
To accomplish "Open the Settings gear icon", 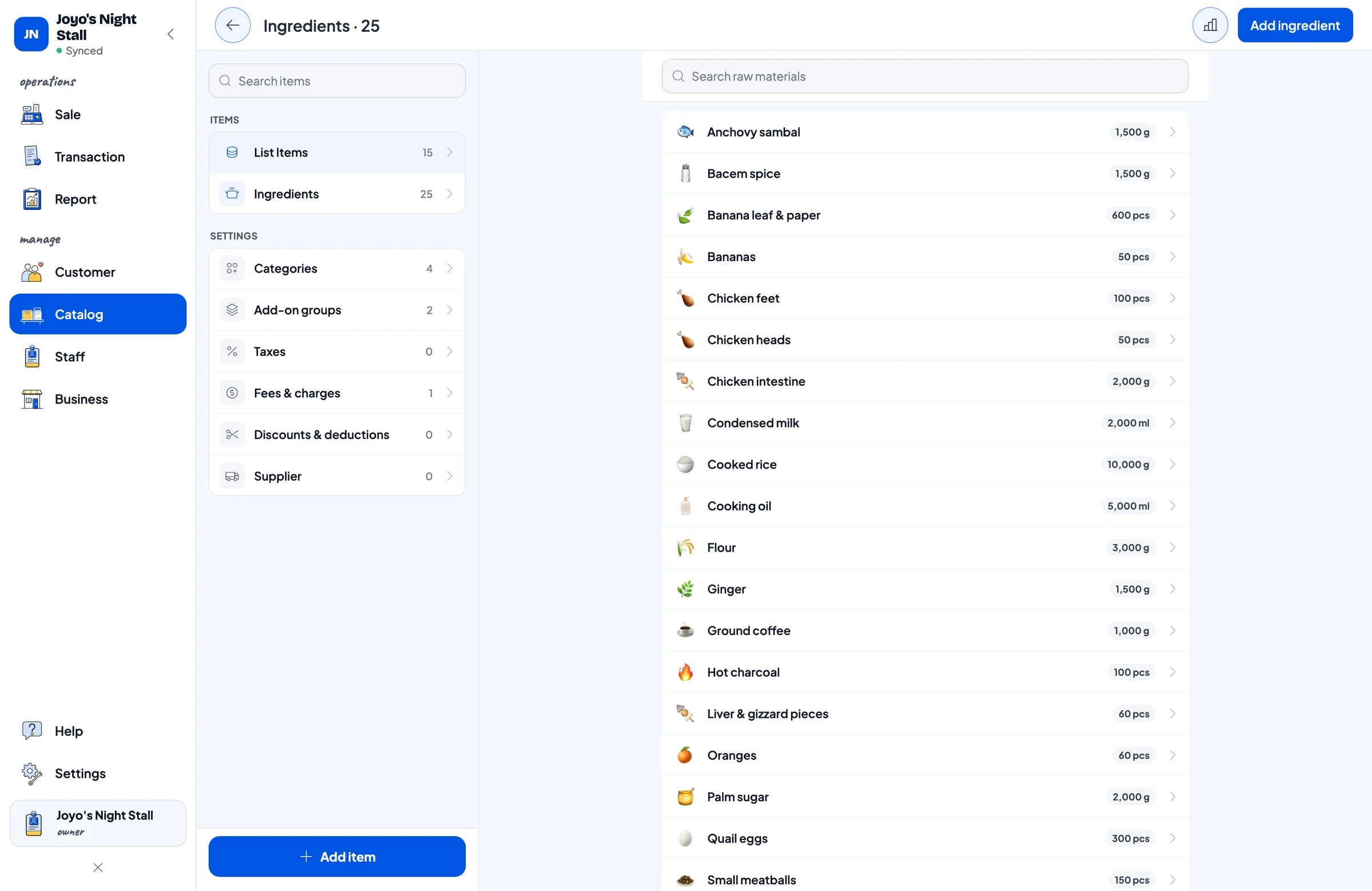I will (31, 773).
